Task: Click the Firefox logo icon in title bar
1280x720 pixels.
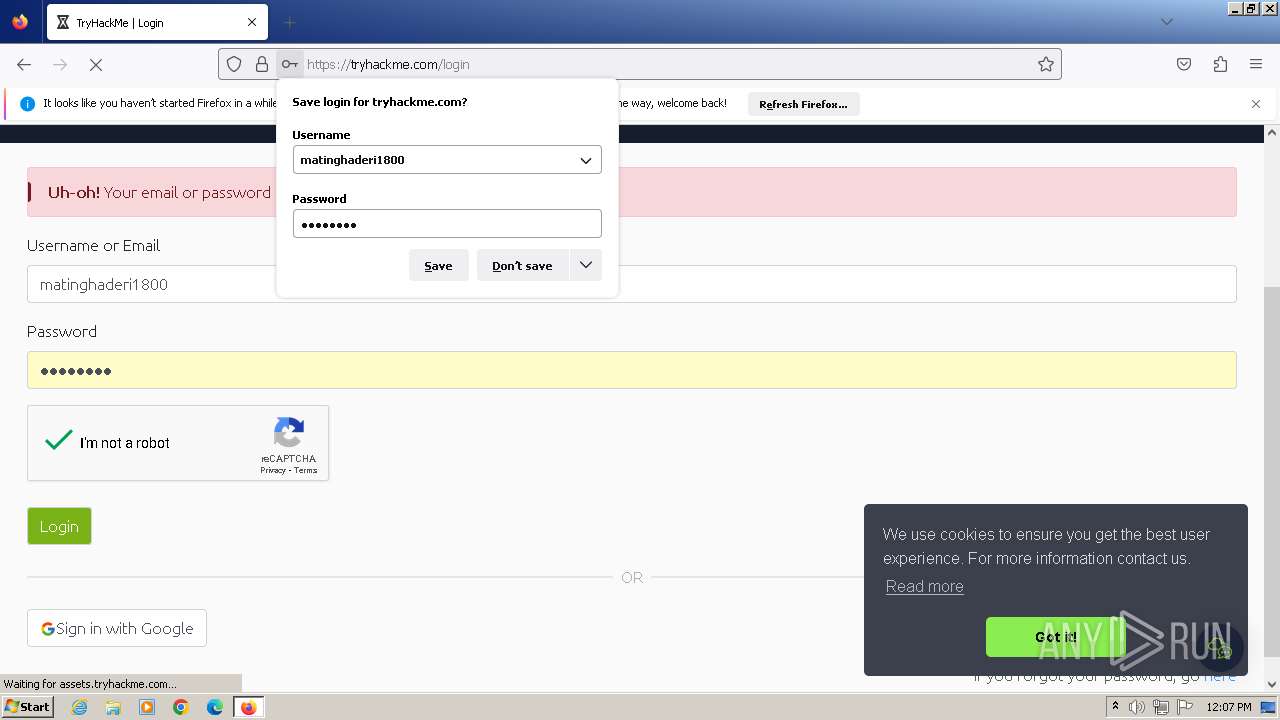Action: (20, 22)
